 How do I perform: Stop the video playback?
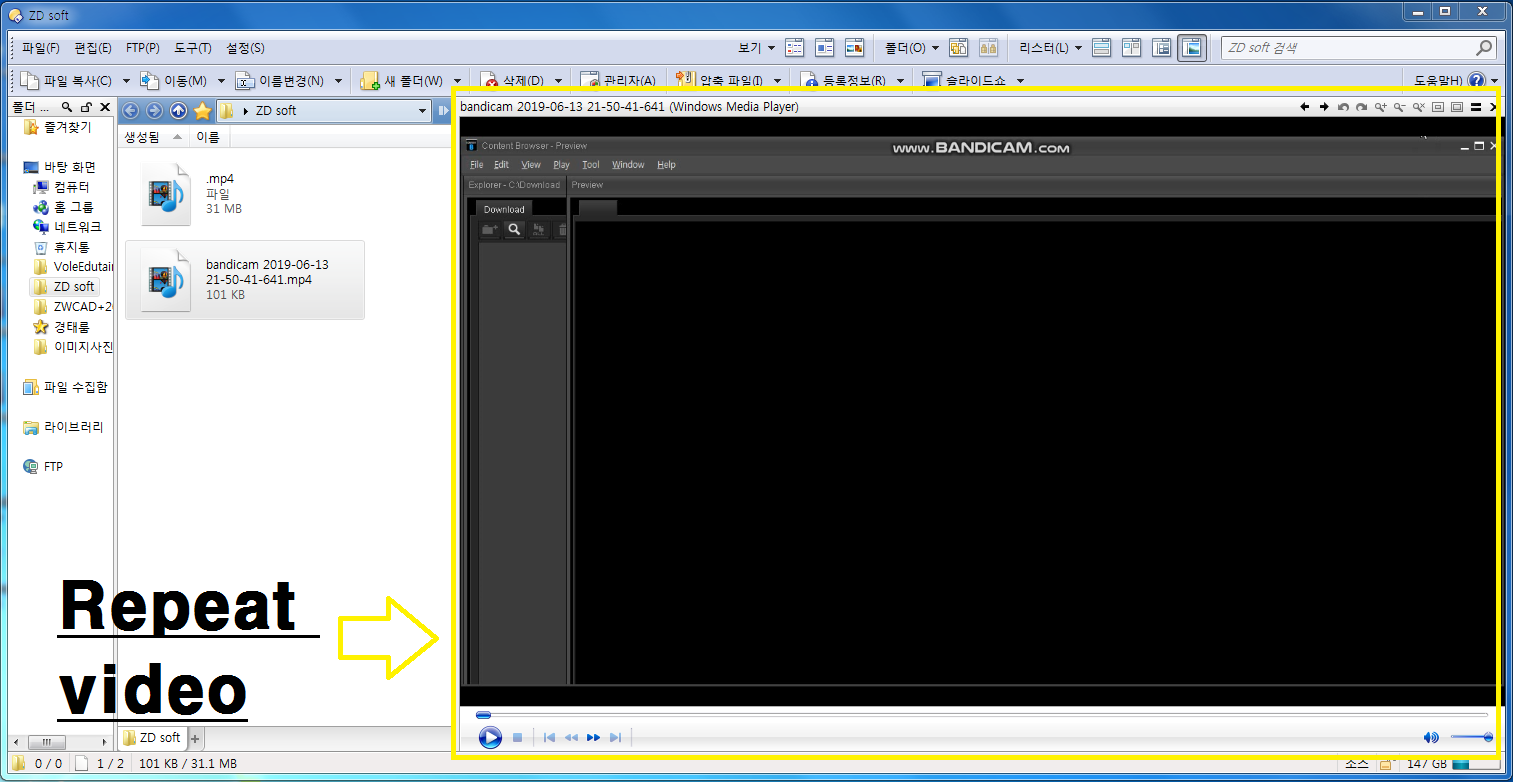(518, 738)
